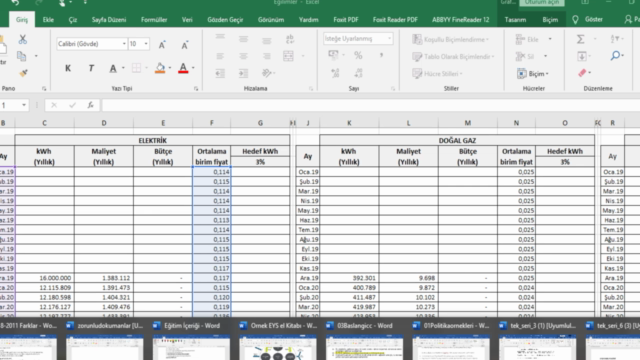
Task: Click the Find magnifier icon
Action: coord(616,55)
